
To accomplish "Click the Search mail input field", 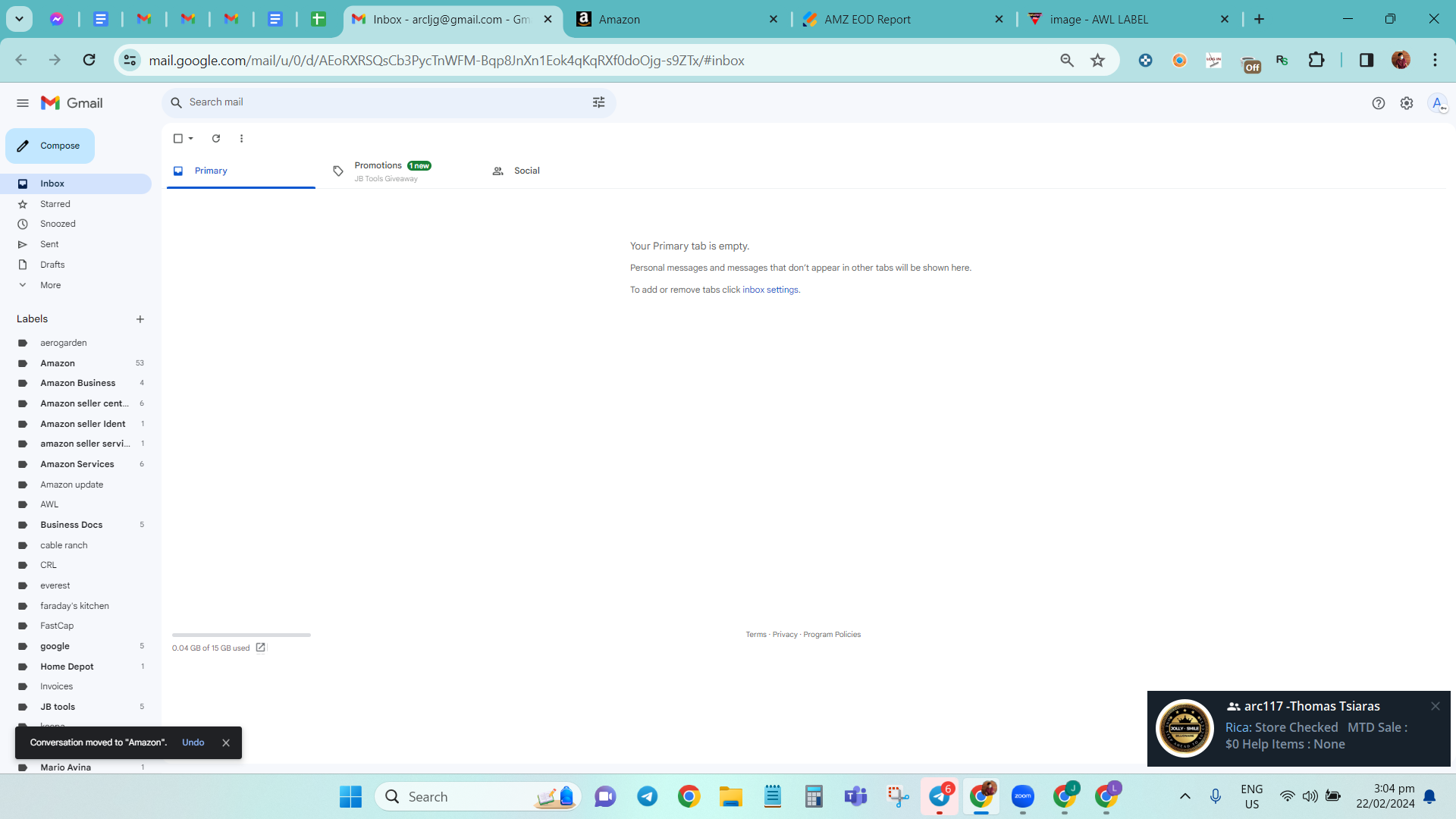I will [x=387, y=102].
